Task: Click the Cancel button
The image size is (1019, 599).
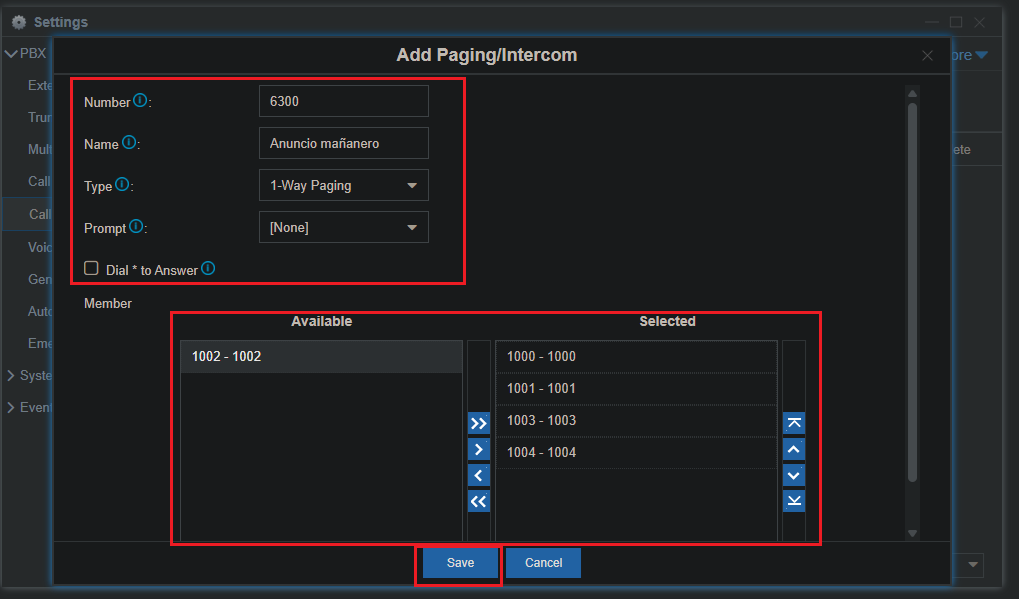Action: point(543,563)
